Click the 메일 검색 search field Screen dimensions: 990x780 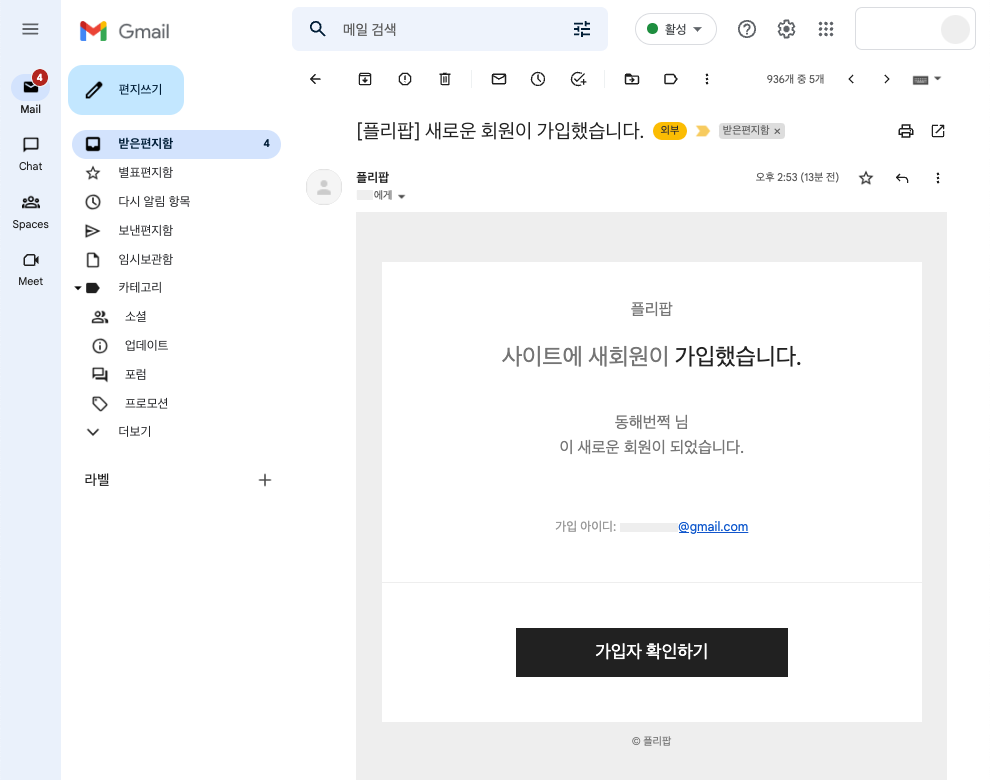(450, 29)
